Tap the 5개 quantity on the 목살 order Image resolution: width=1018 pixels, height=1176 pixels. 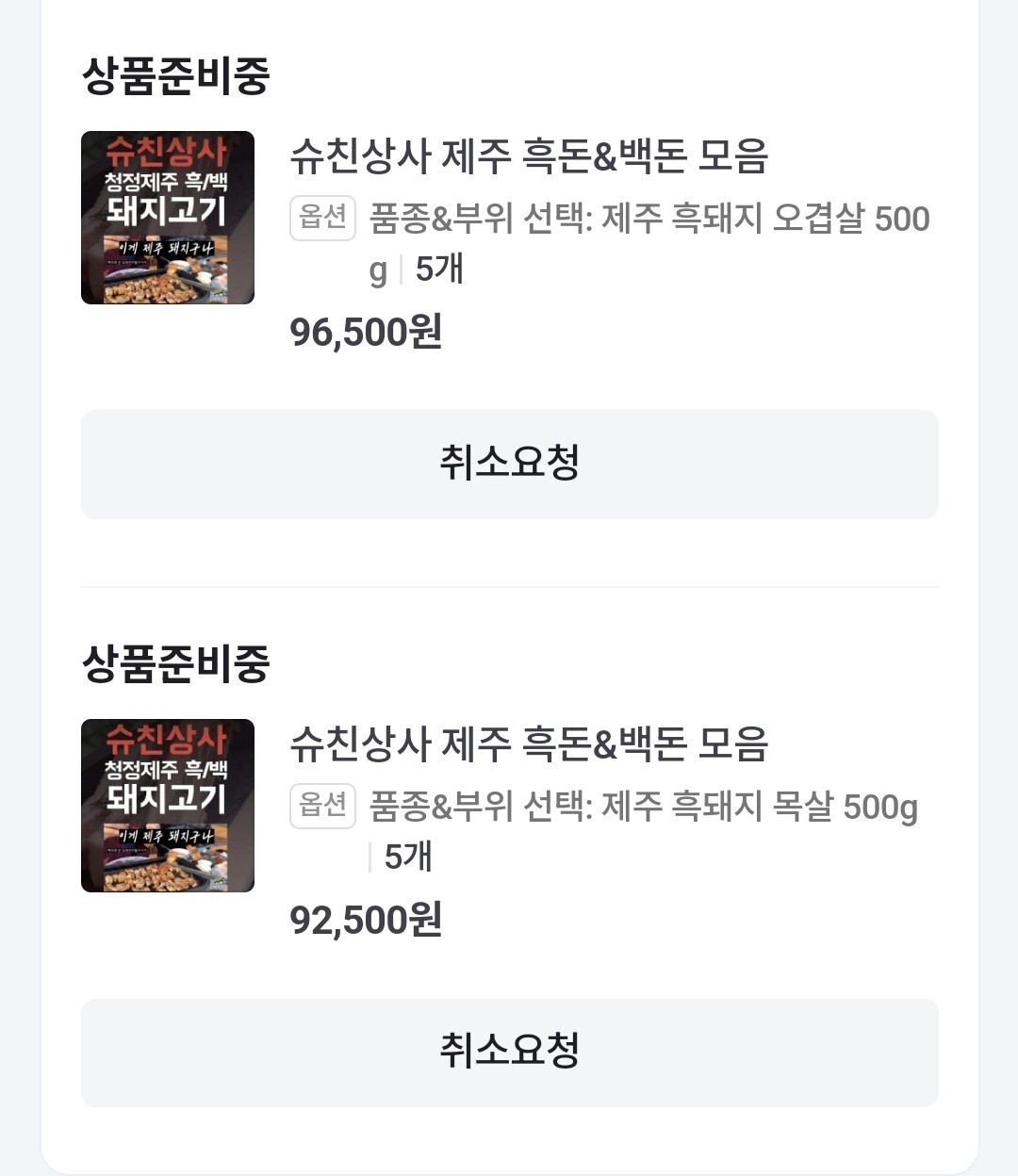pyautogui.click(x=408, y=857)
